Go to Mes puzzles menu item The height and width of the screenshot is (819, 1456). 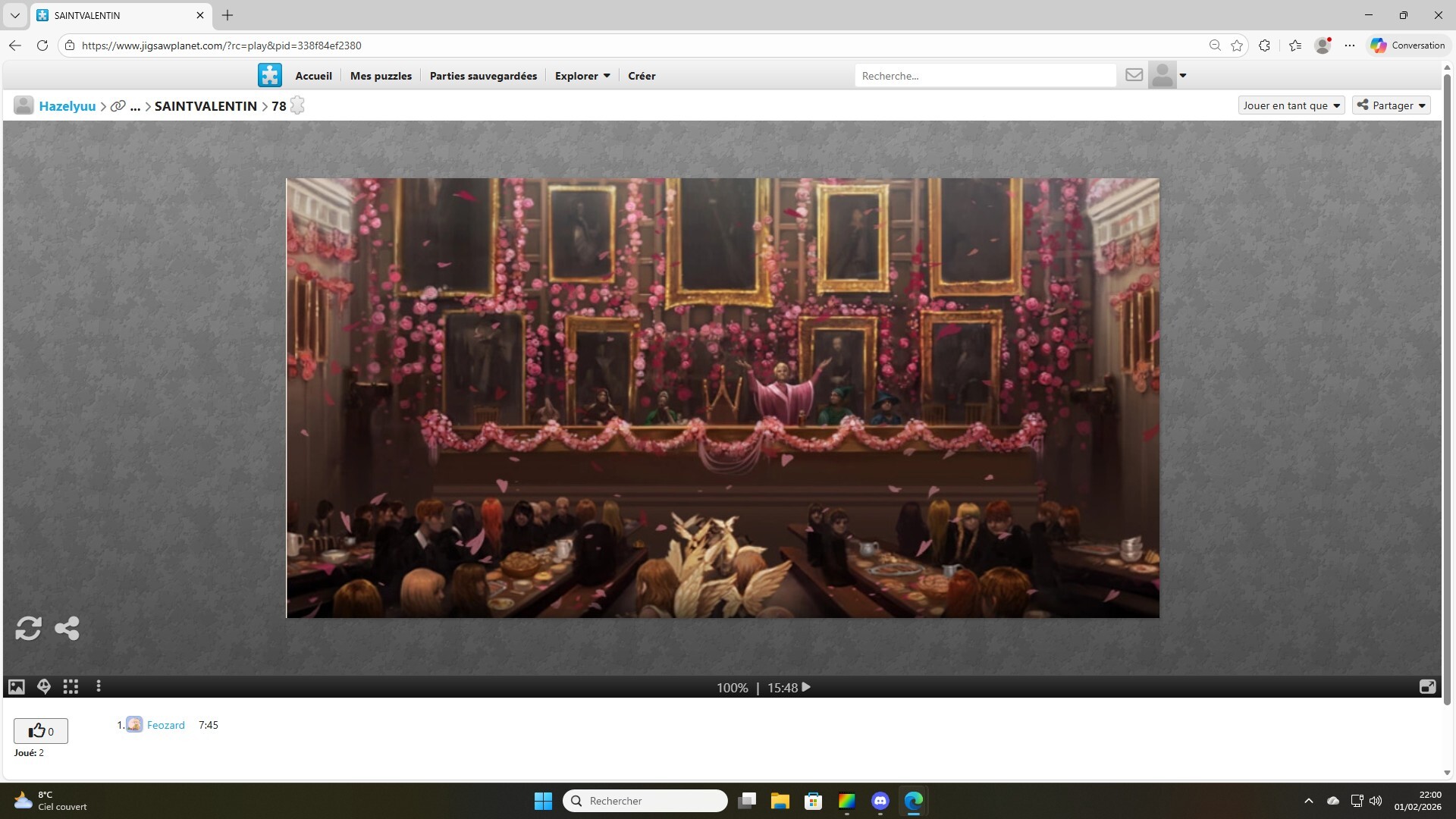[x=381, y=76]
